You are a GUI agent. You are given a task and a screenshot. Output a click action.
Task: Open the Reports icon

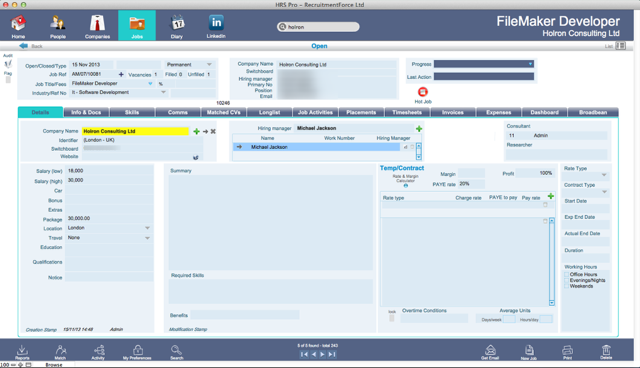coord(22,350)
